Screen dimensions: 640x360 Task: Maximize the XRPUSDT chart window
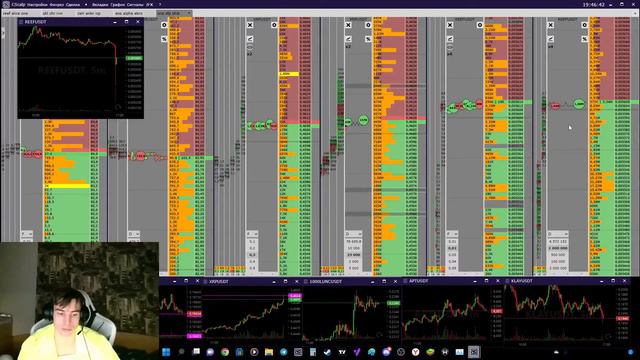coord(285,282)
